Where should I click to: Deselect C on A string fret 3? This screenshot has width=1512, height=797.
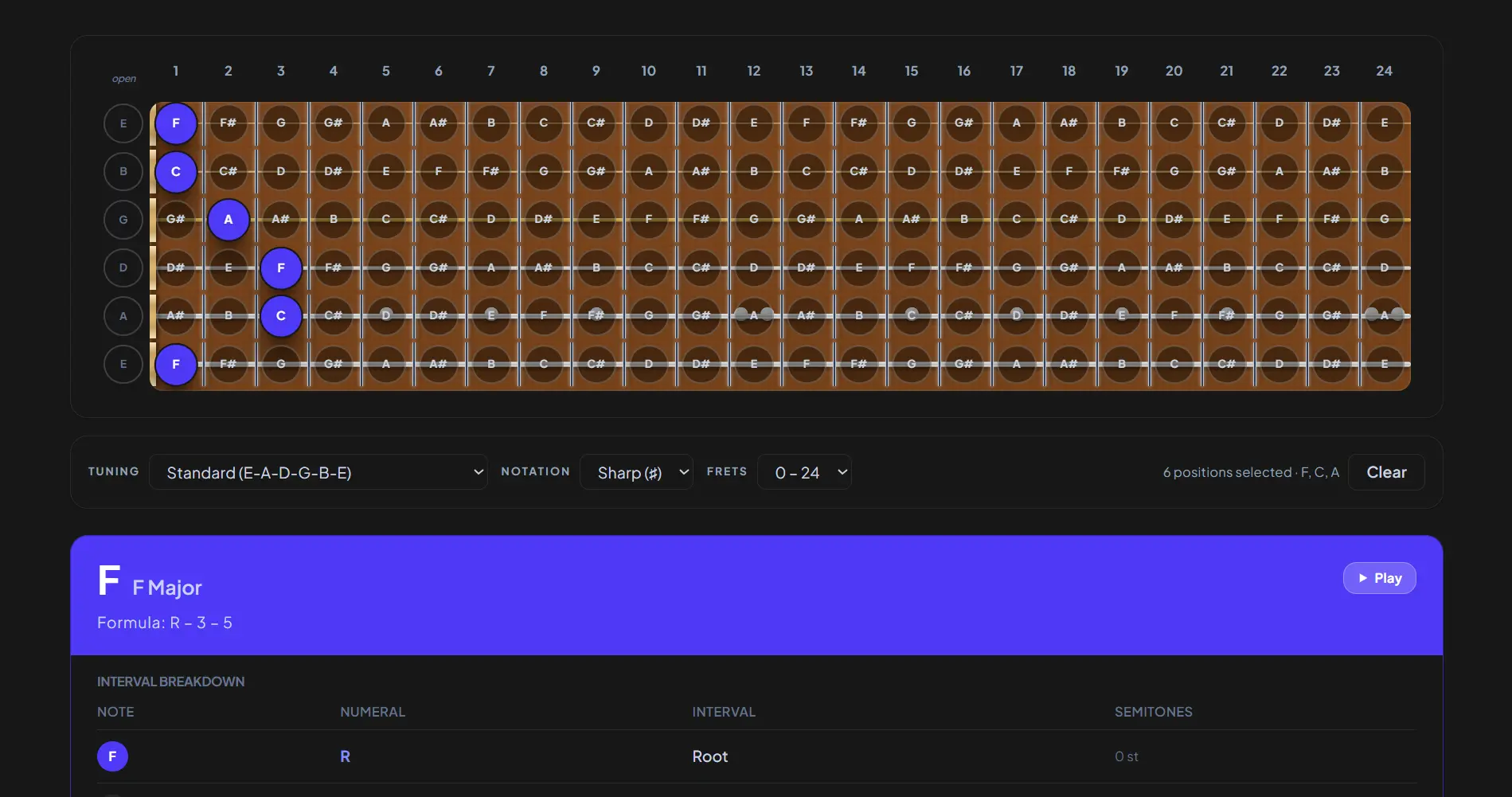[x=281, y=316]
